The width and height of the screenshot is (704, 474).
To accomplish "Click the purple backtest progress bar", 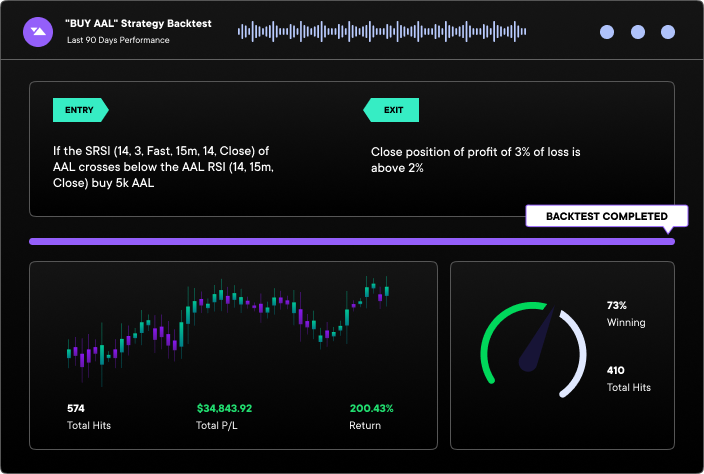I will pos(350,241).
